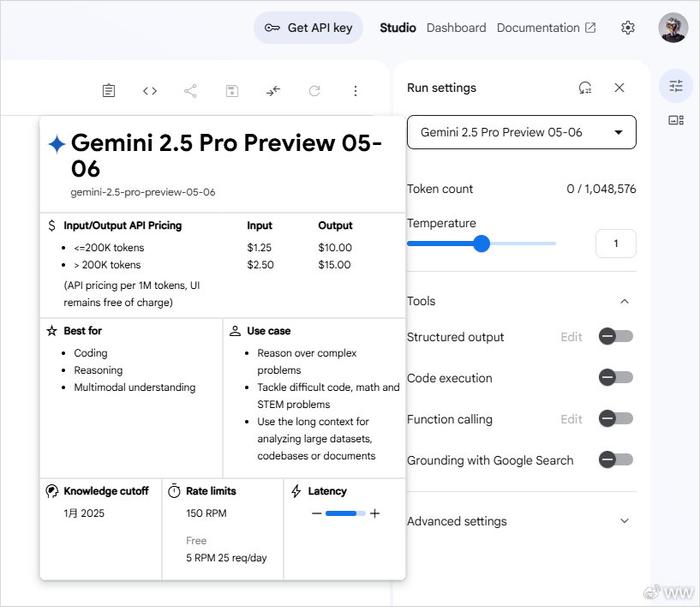700x607 pixels.
Task: Toggle run settings sliders icon in sidebar
Action: [676, 86]
